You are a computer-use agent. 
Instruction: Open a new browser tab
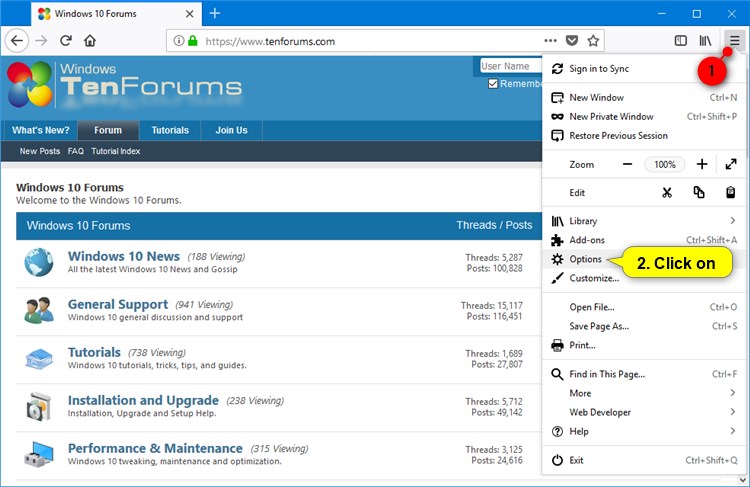click(x=215, y=13)
